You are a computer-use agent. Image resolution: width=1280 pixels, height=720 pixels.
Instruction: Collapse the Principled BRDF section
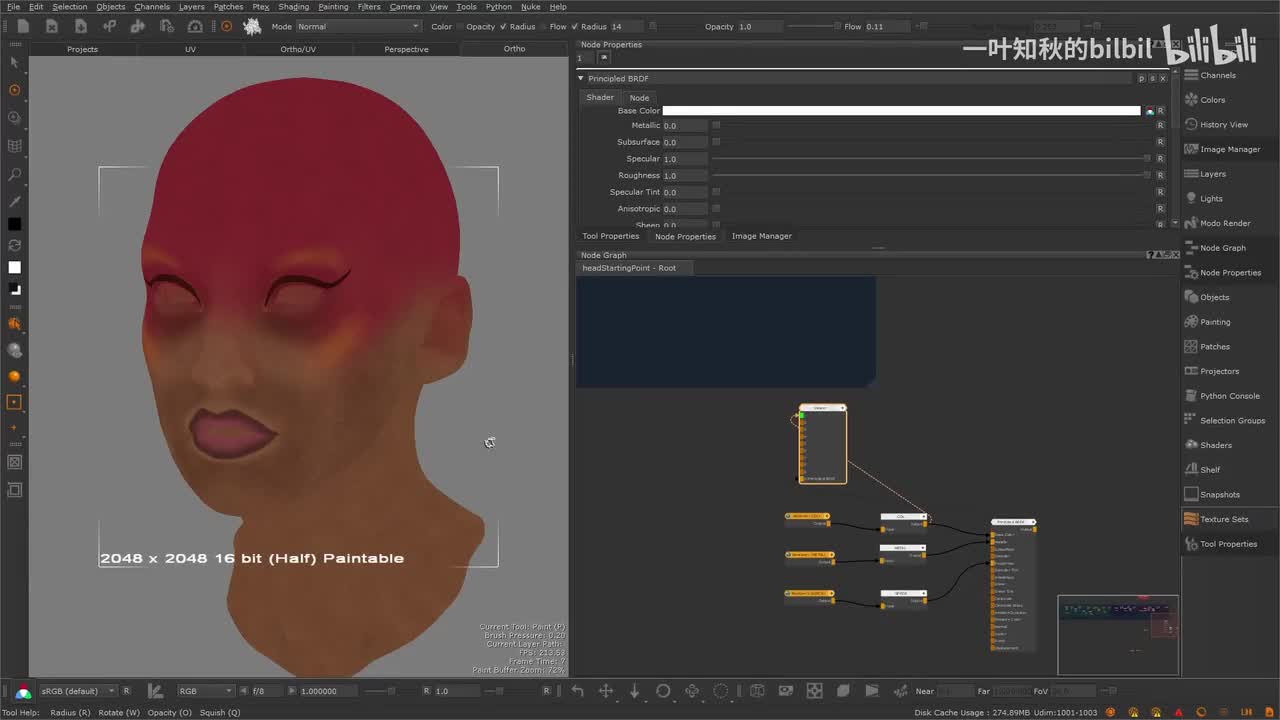(581, 78)
